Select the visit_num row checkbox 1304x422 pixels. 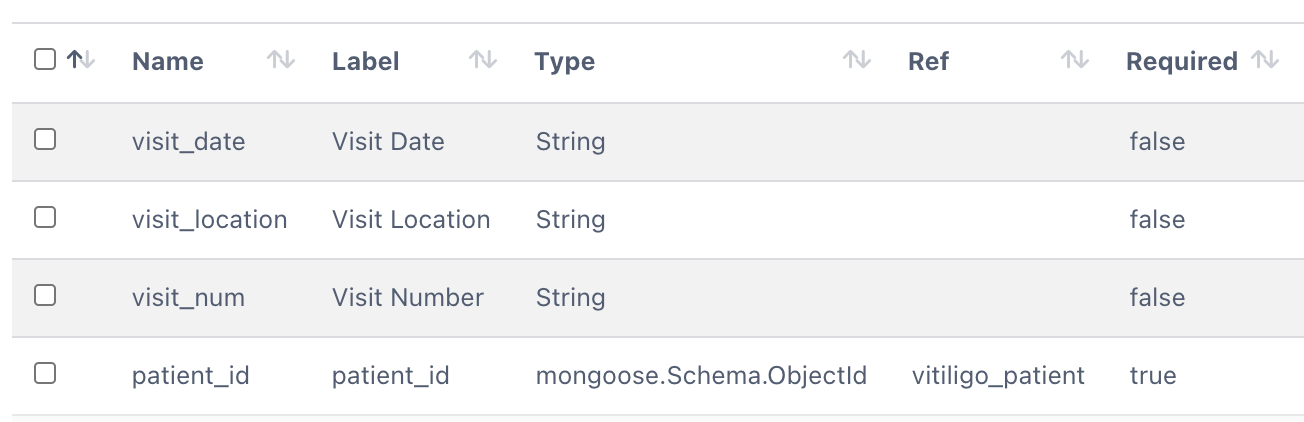pyautogui.click(x=45, y=296)
